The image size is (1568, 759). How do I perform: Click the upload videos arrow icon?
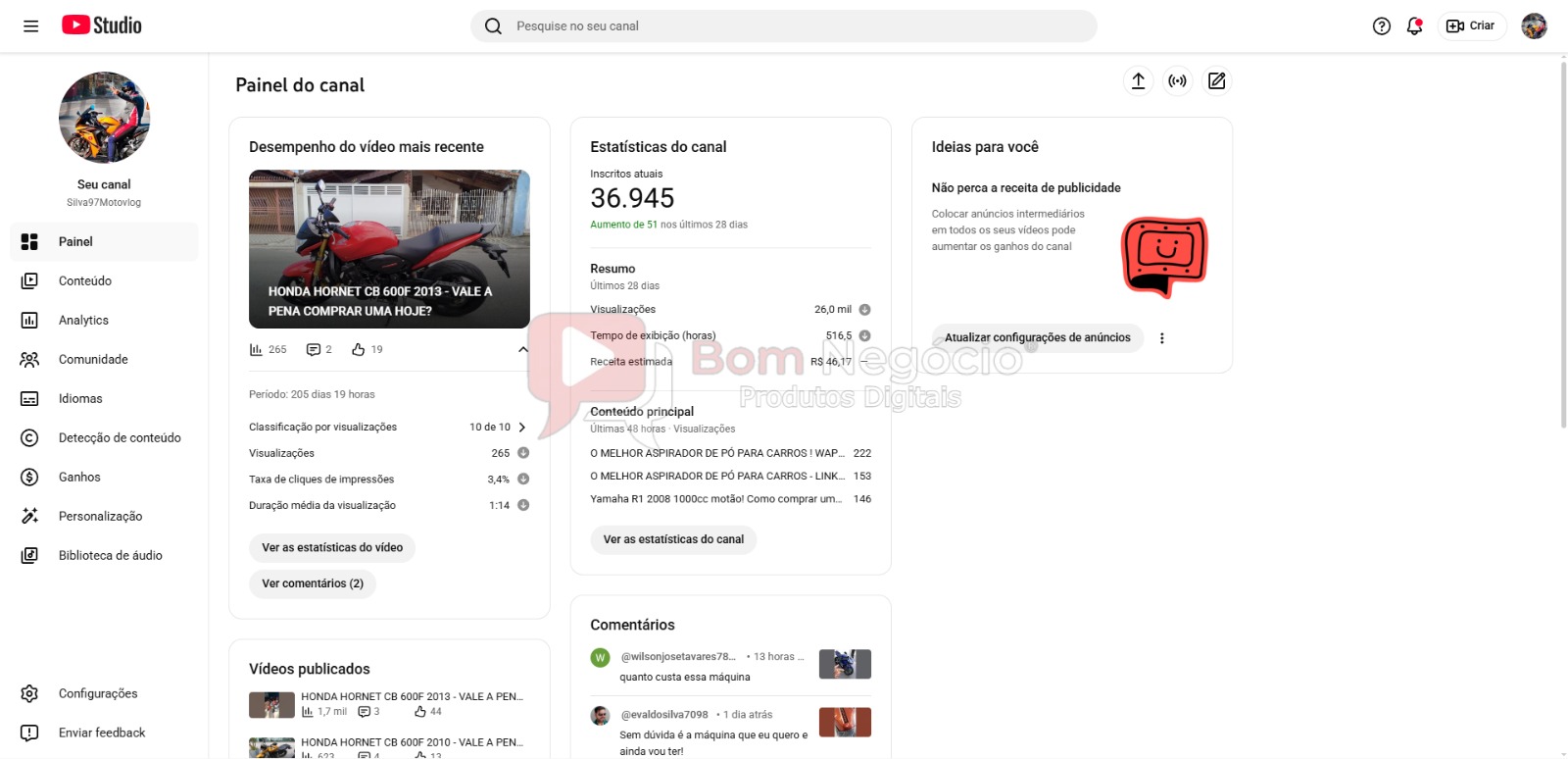(1138, 81)
